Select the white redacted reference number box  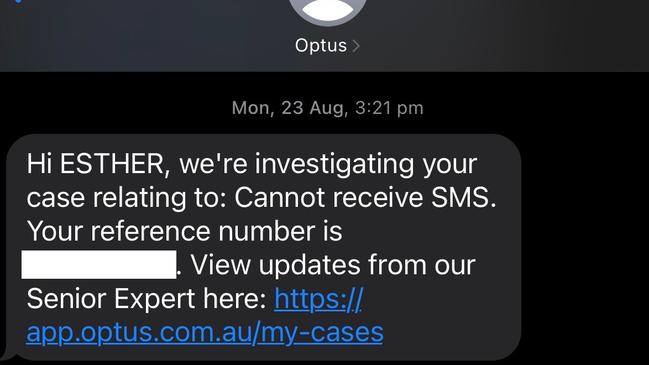pos(99,264)
